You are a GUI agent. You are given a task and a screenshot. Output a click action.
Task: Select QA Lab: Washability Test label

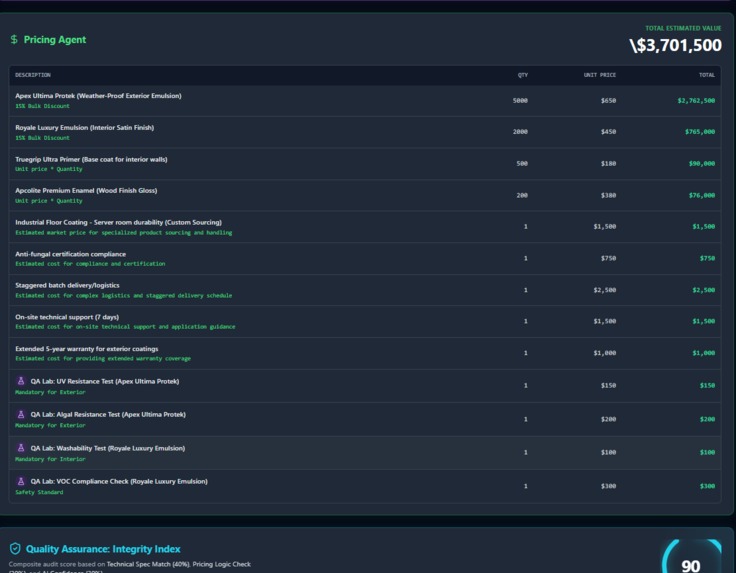(x=107, y=448)
